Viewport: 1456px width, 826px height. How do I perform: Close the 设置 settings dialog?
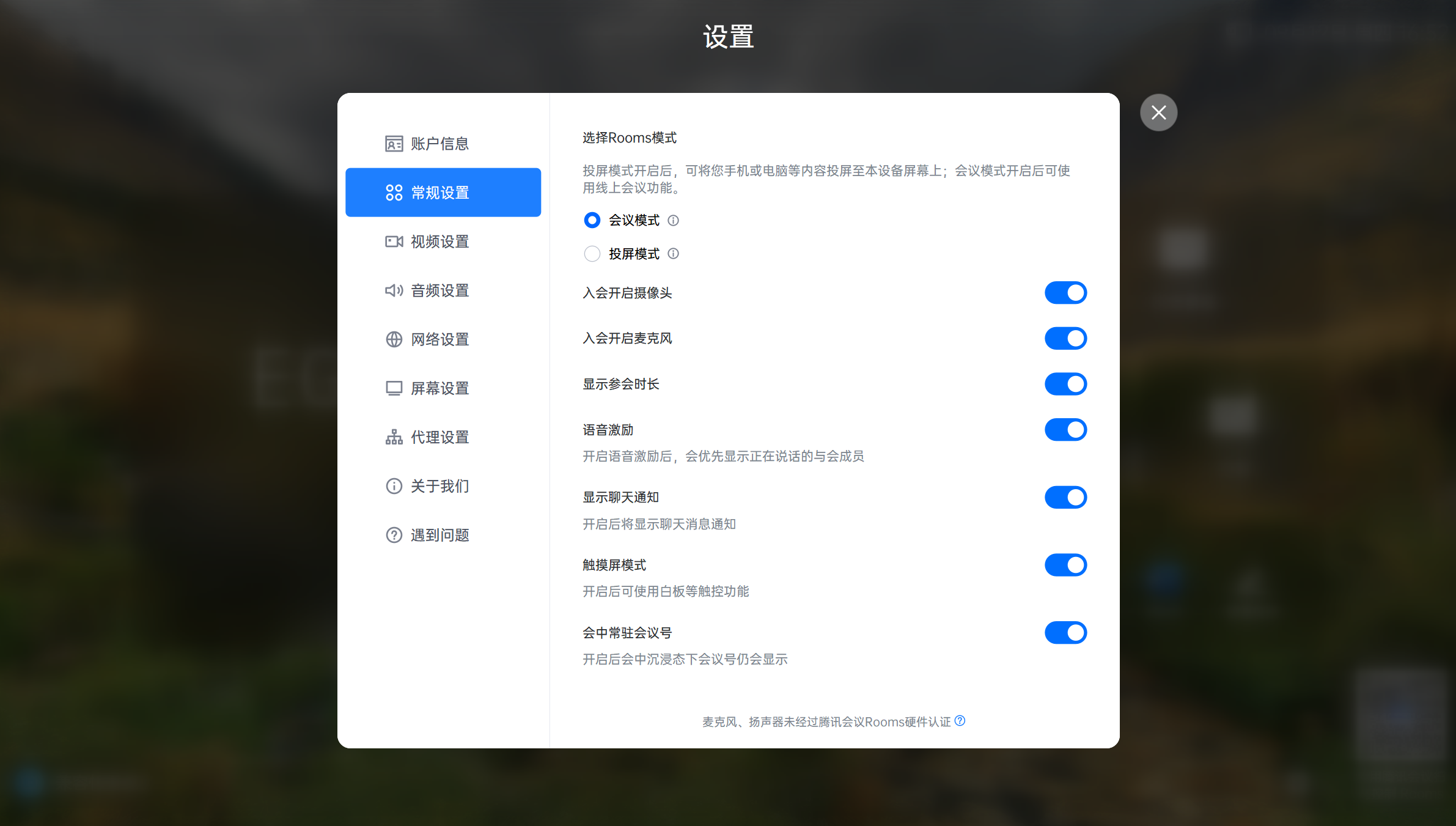(1158, 112)
